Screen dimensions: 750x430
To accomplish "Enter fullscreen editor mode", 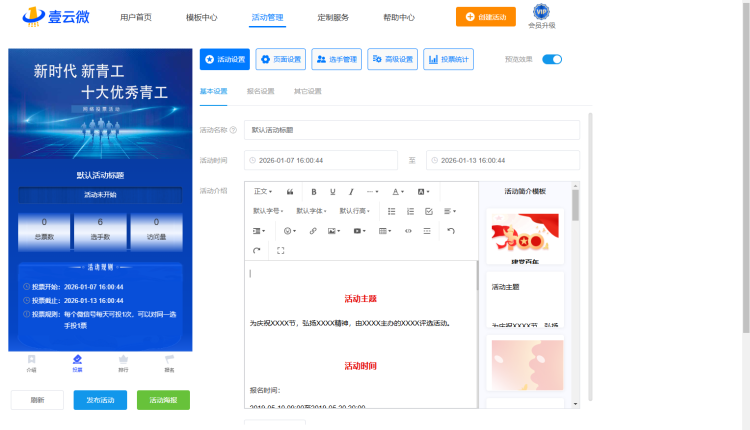I will [280, 250].
